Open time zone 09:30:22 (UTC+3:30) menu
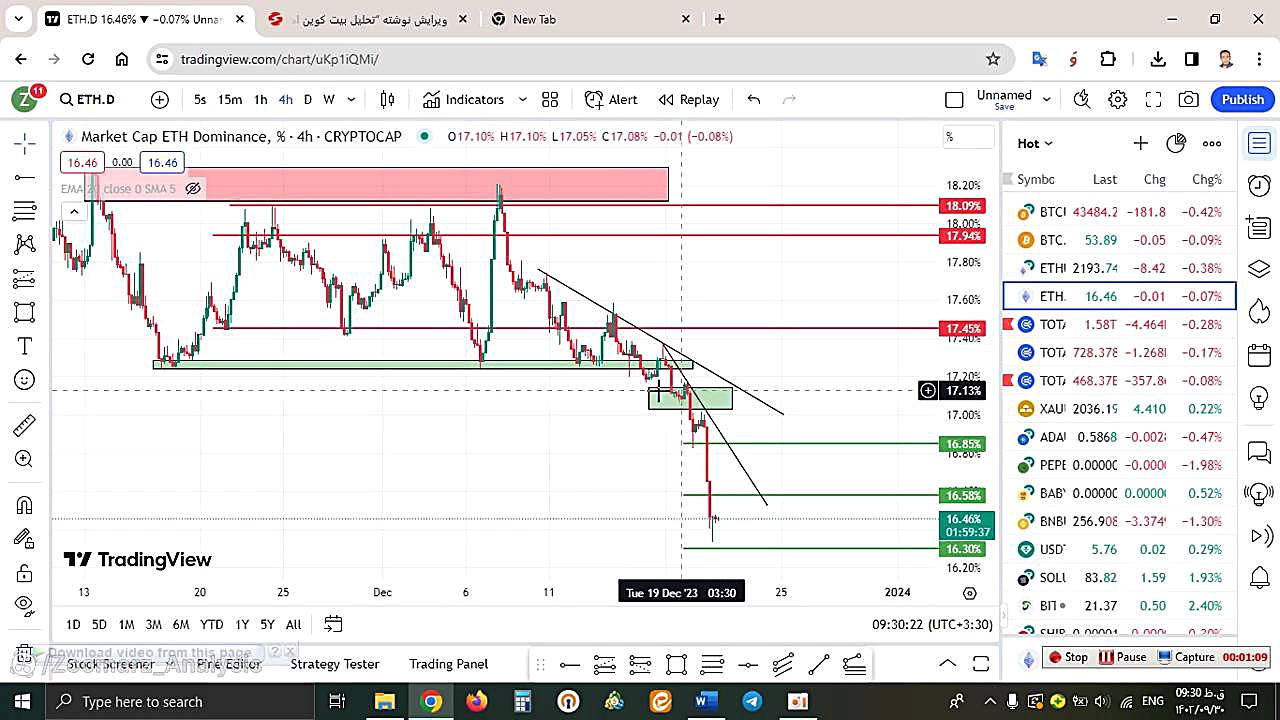The height and width of the screenshot is (720, 1280). 932,624
